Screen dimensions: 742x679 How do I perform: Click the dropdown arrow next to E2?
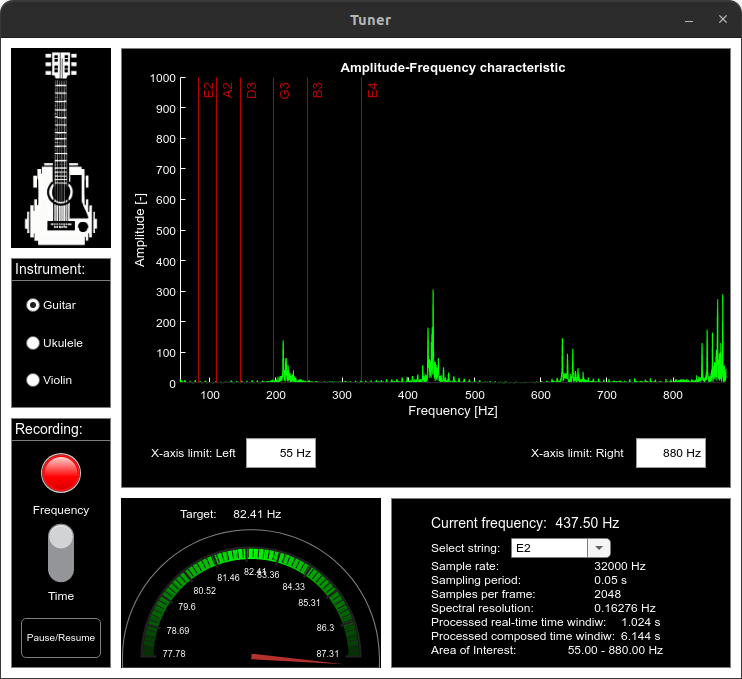pos(598,547)
